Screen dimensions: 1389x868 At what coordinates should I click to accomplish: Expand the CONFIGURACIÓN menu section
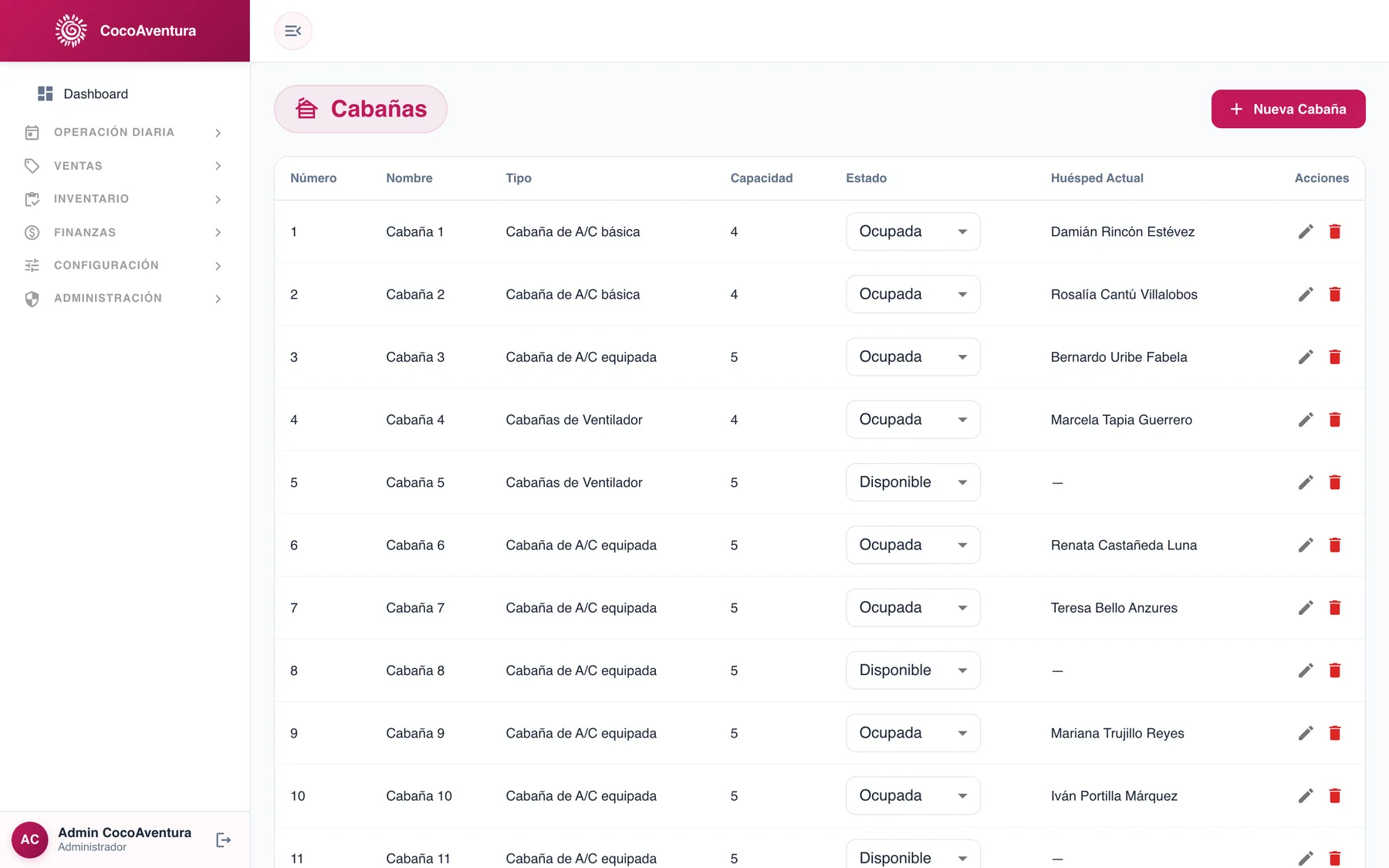pos(125,265)
